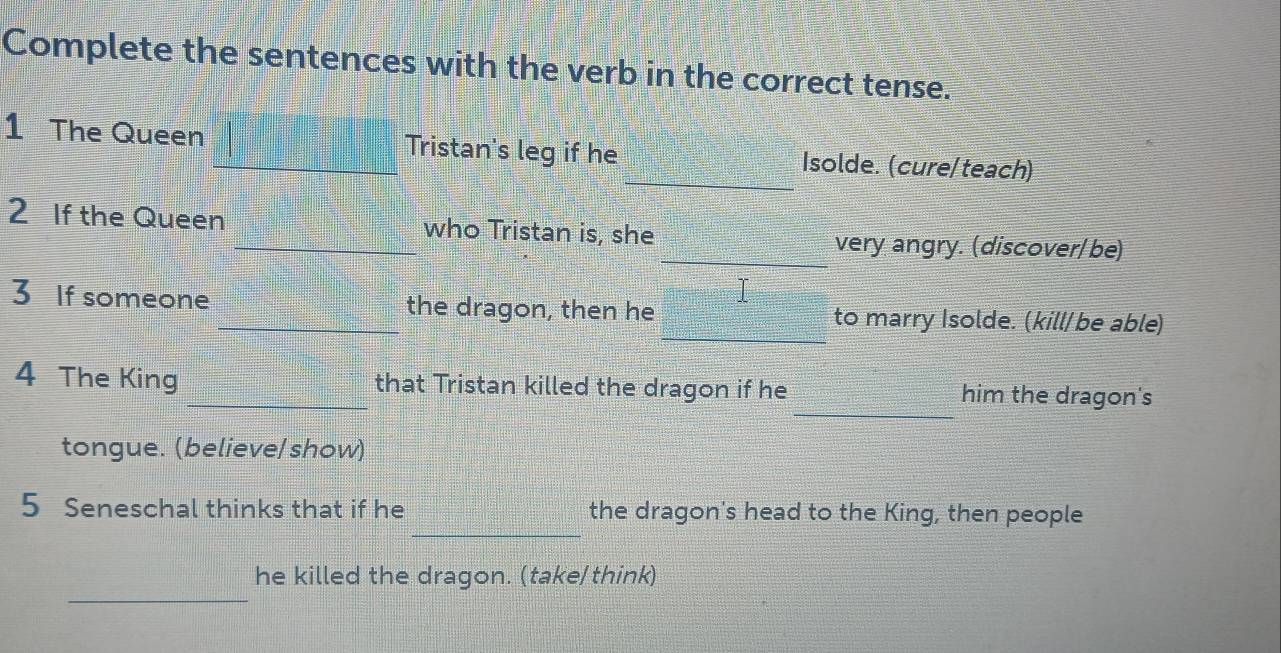Click the blank before 'Isolde'

(710, 167)
